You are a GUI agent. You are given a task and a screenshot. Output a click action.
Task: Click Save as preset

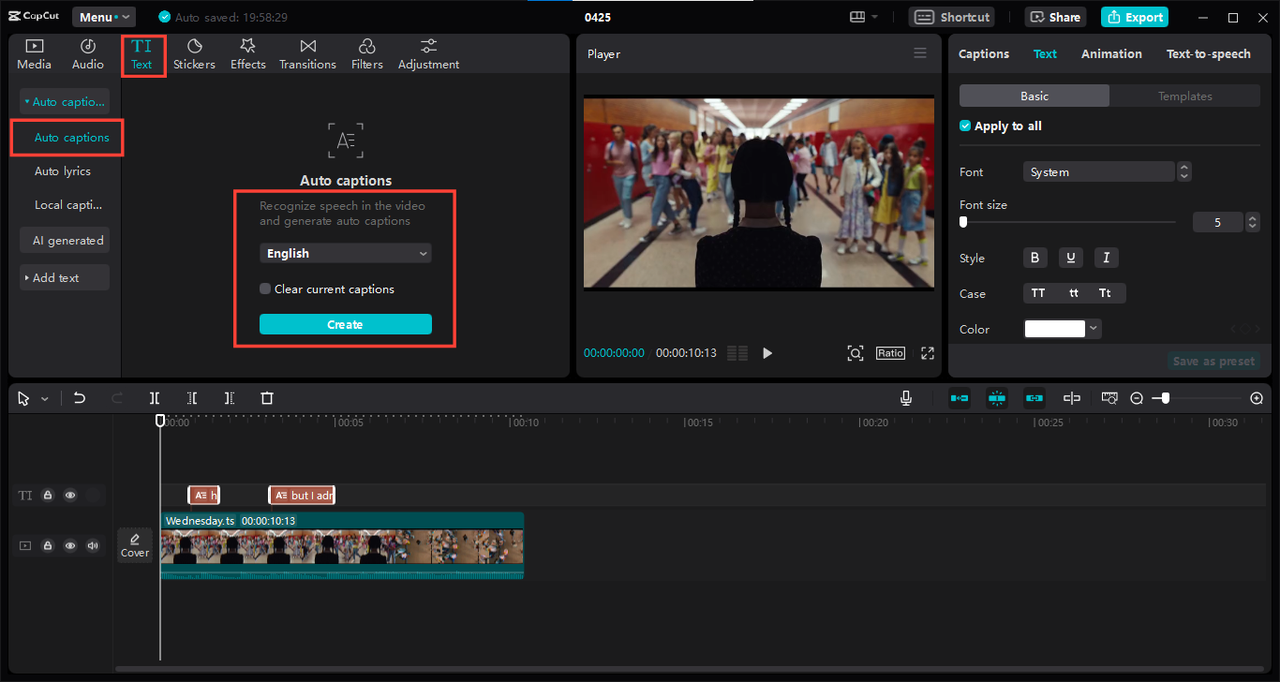(1215, 361)
